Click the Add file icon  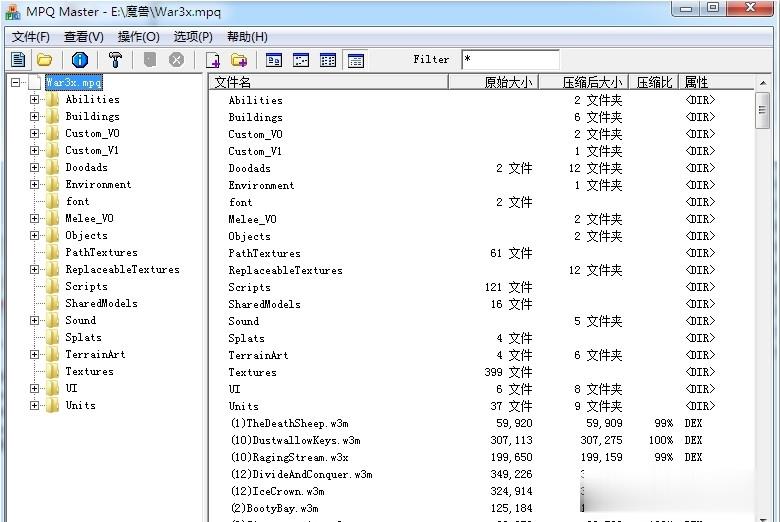tap(213, 60)
